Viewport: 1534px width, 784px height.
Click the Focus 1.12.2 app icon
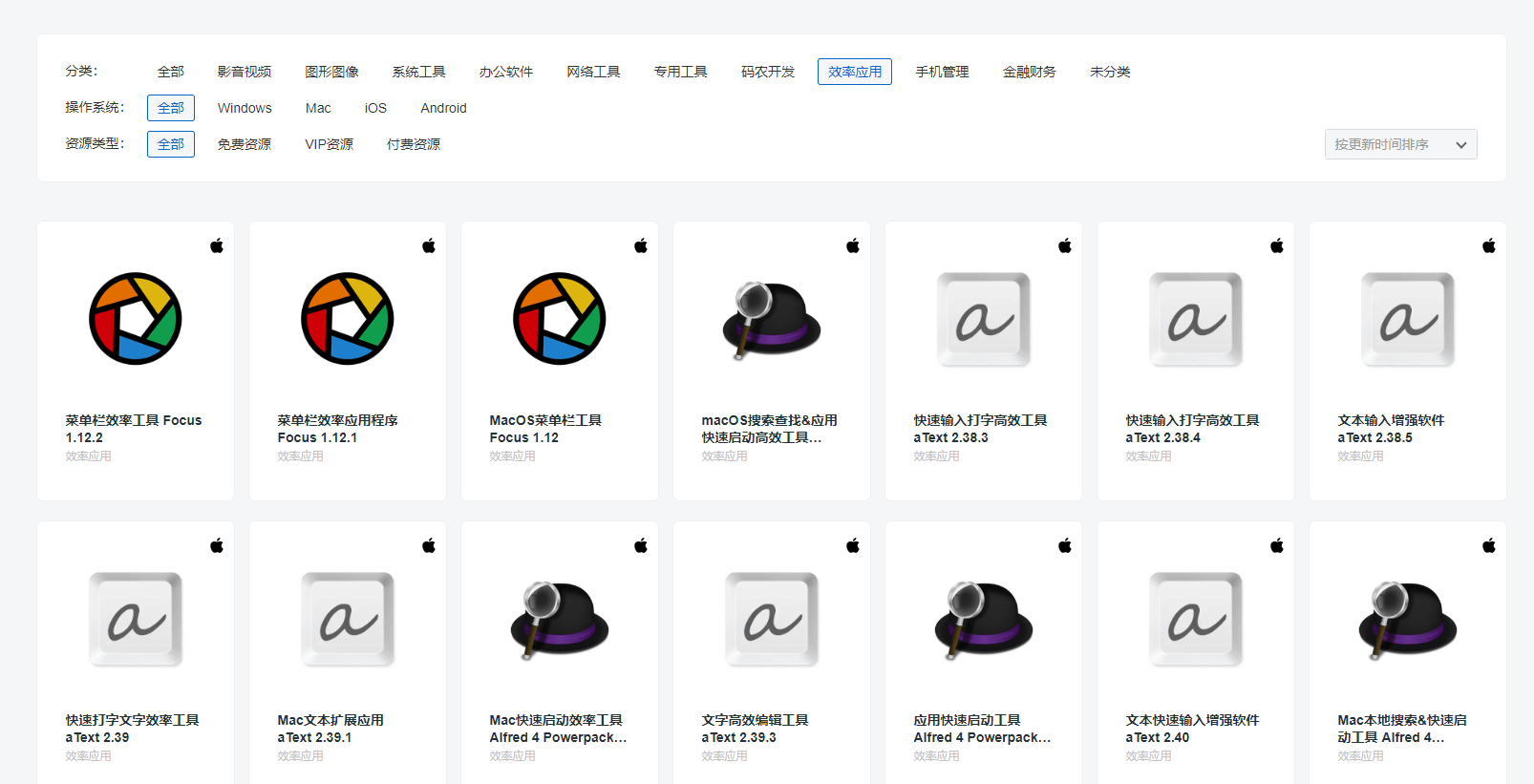point(135,319)
